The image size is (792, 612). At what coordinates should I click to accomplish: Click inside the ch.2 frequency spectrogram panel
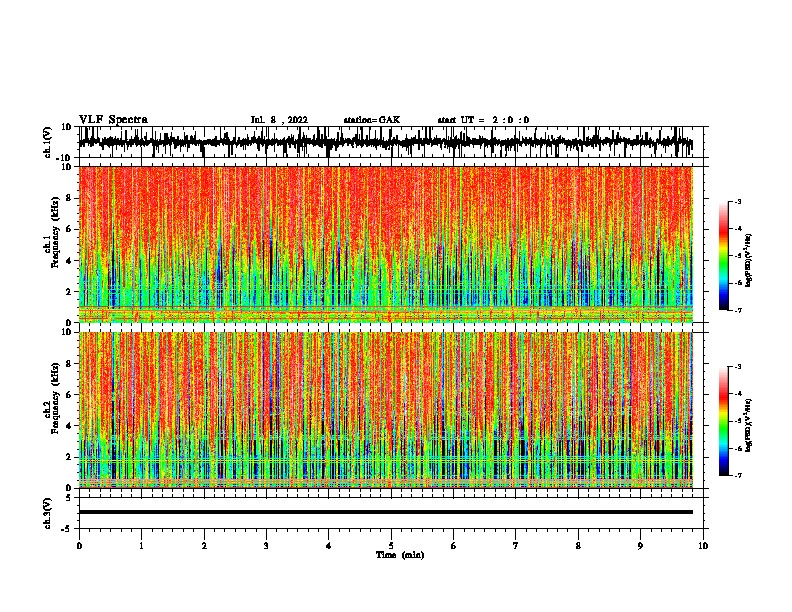386,410
